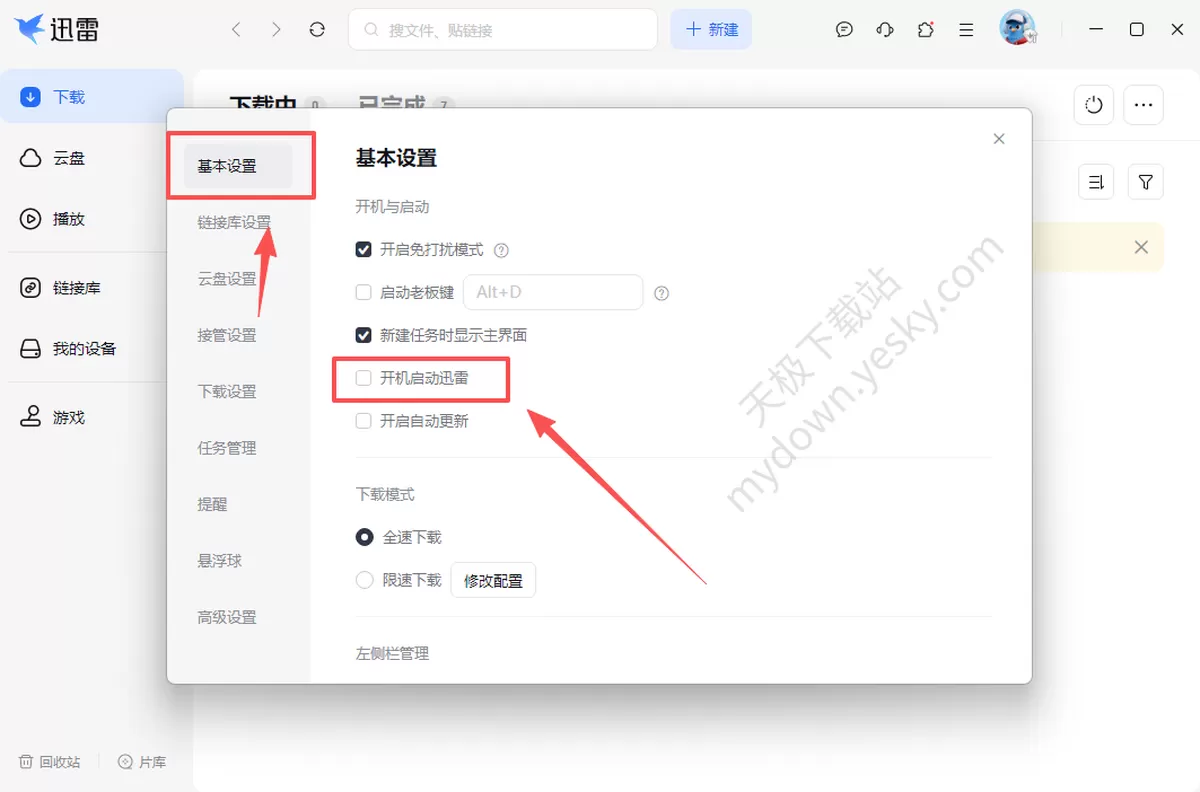Close the settings dialog with X
1200x792 pixels.
tap(999, 139)
